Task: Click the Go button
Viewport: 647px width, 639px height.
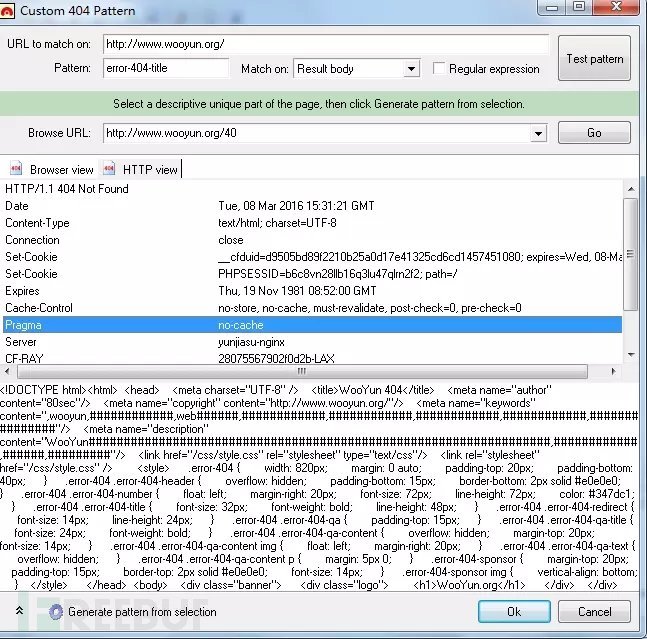Action: click(594, 133)
